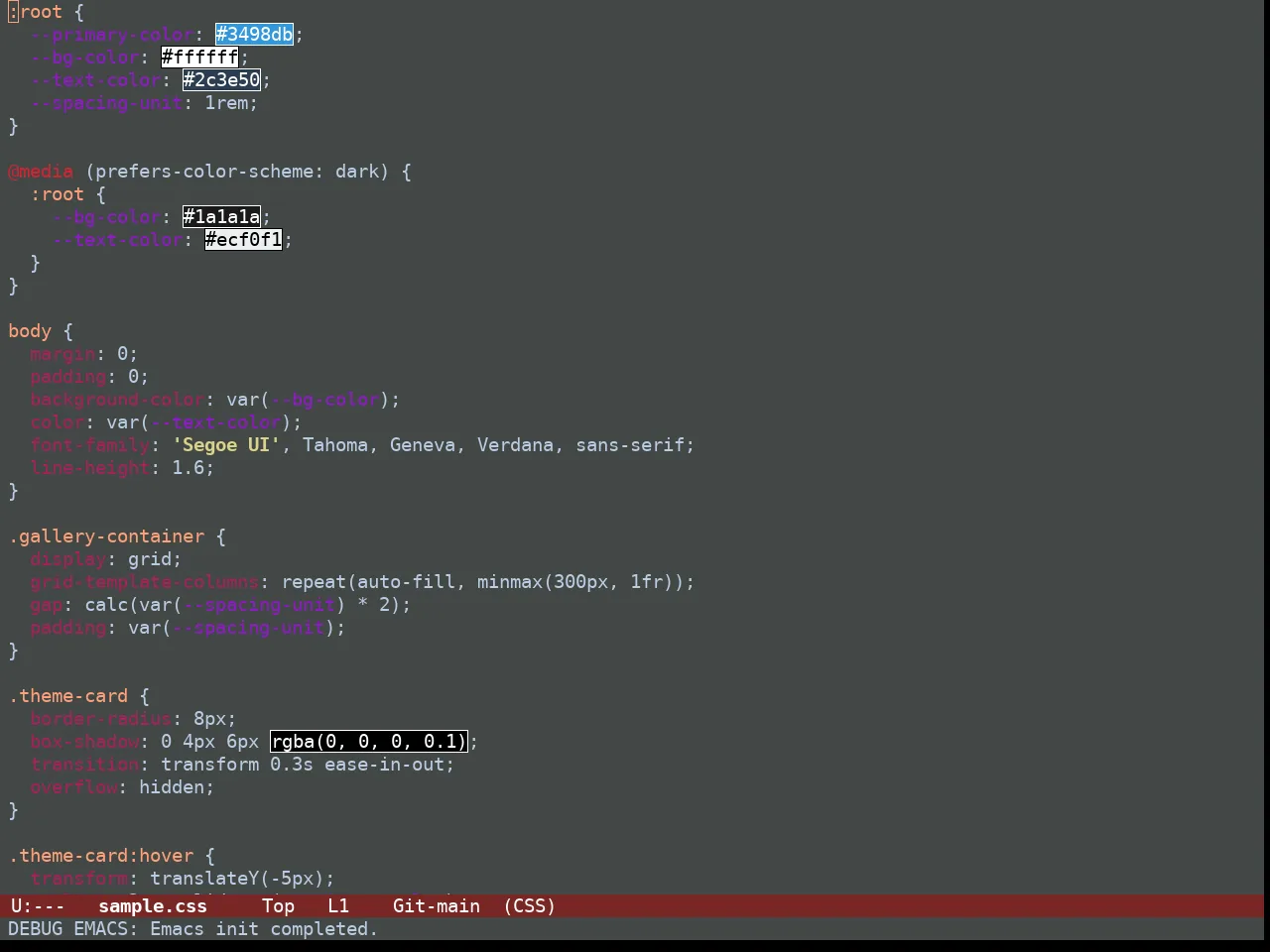Click the #3498db color swatch
Viewport: 1270px width, 952px height.
coord(254,35)
